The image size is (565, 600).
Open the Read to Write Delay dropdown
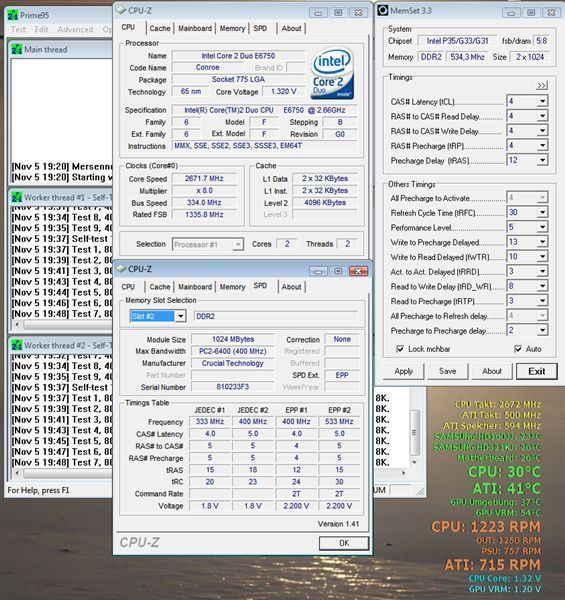542,286
